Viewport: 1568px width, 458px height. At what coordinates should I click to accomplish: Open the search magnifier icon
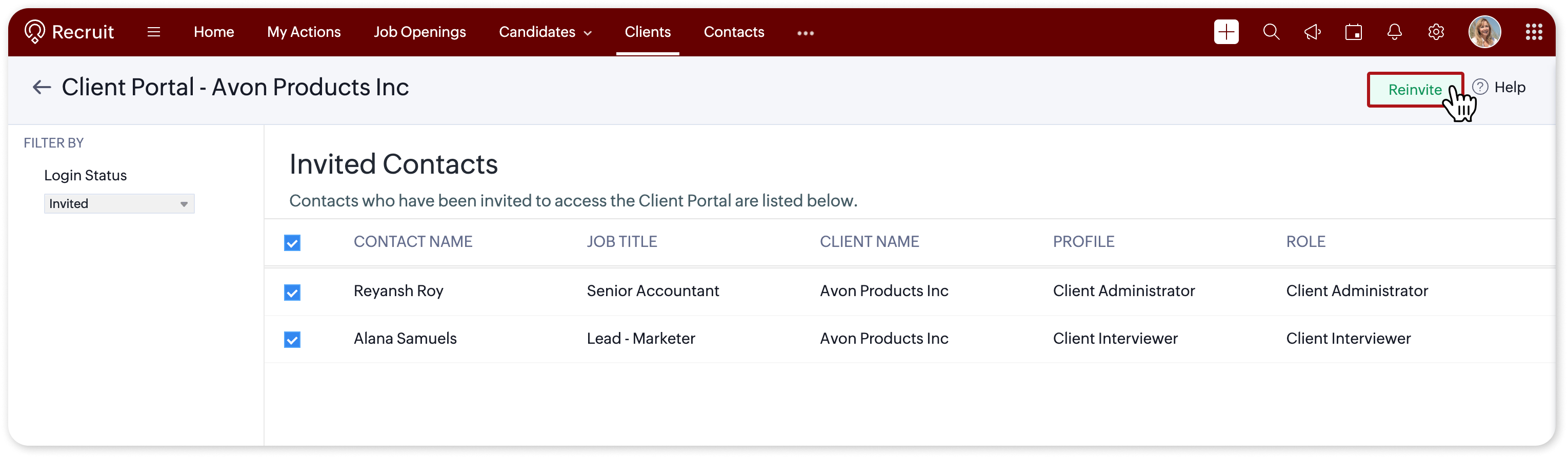(1271, 32)
